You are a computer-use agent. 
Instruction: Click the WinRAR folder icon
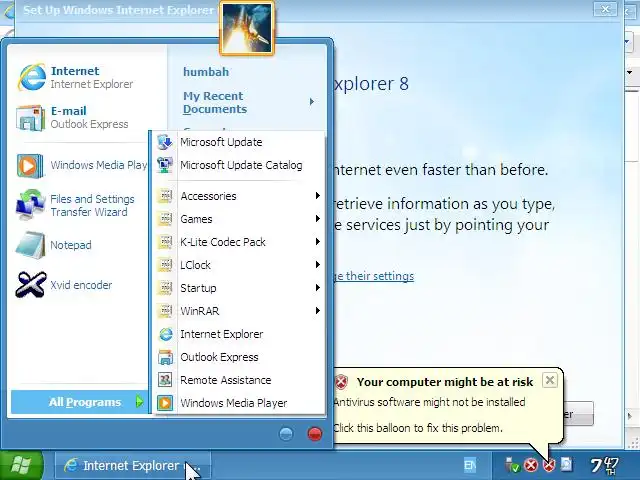pos(165,311)
